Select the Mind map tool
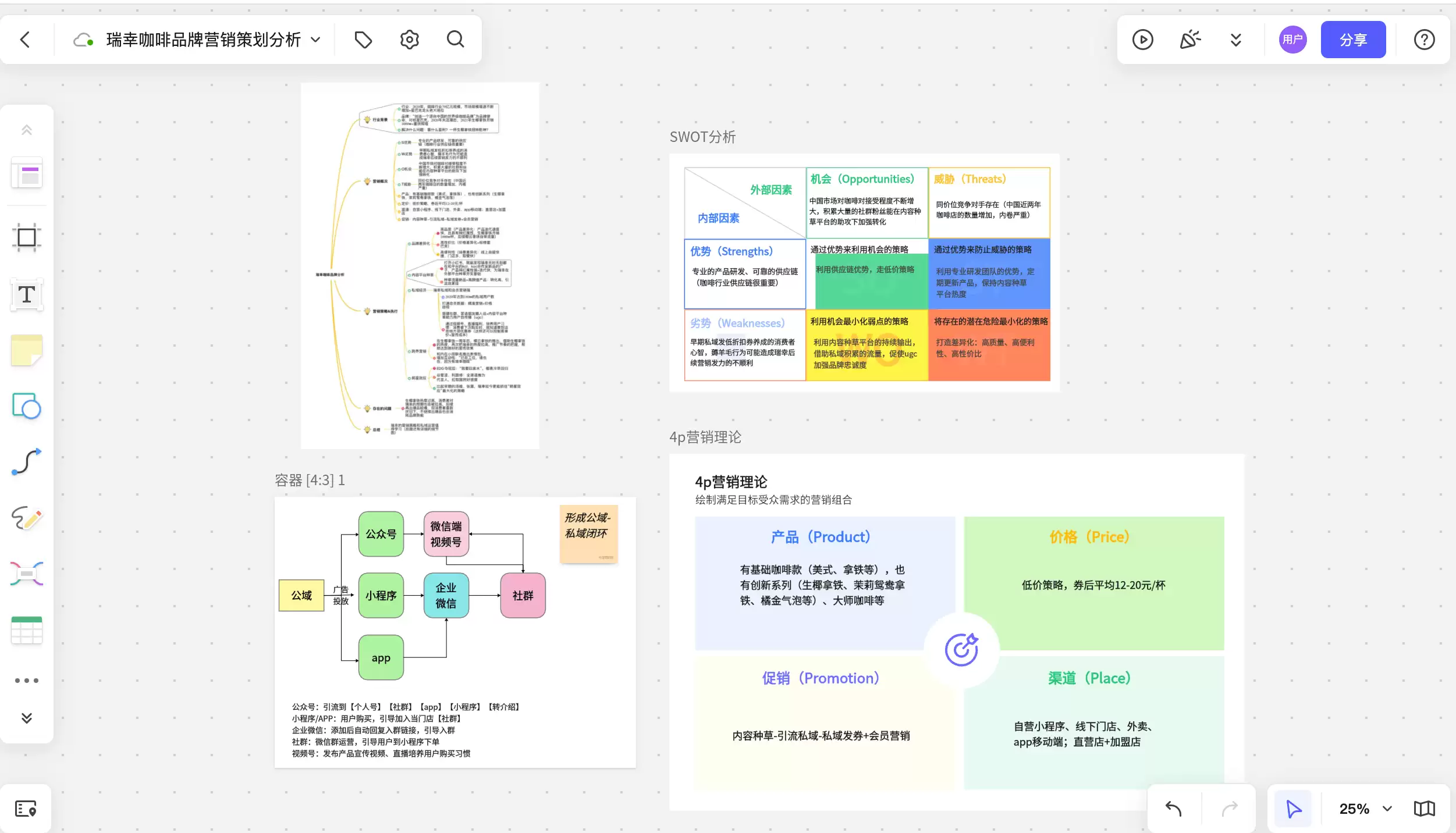 pyautogui.click(x=27, y=574)
